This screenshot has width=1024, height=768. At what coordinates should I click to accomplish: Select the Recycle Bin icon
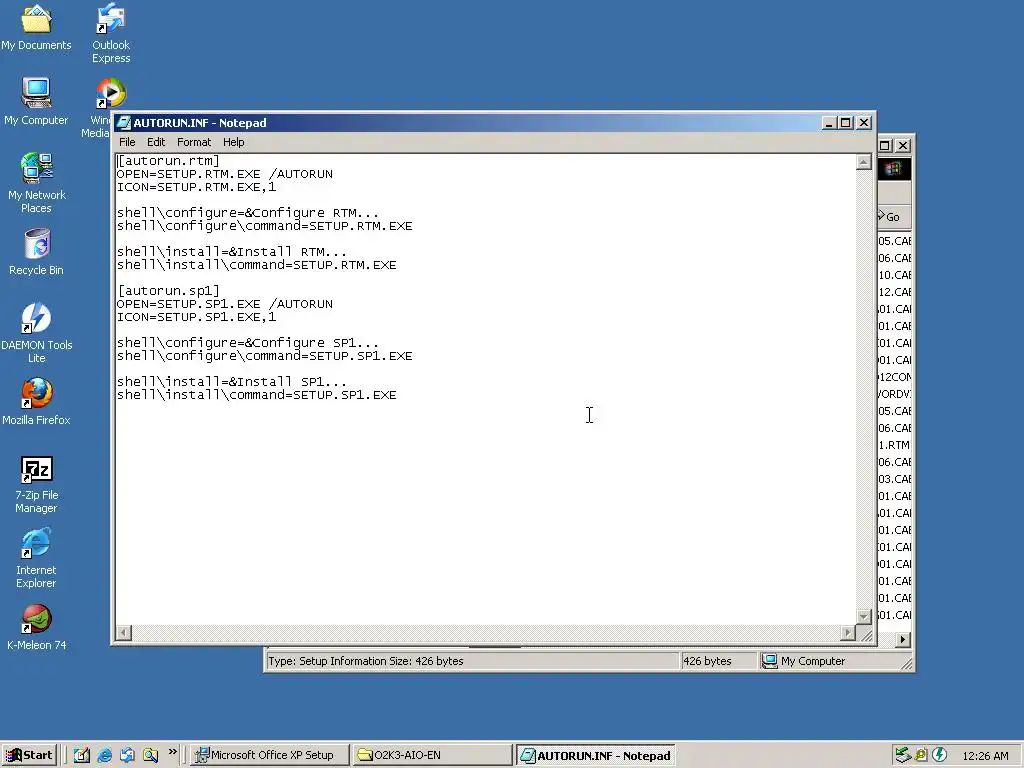[x=37, y=251]
